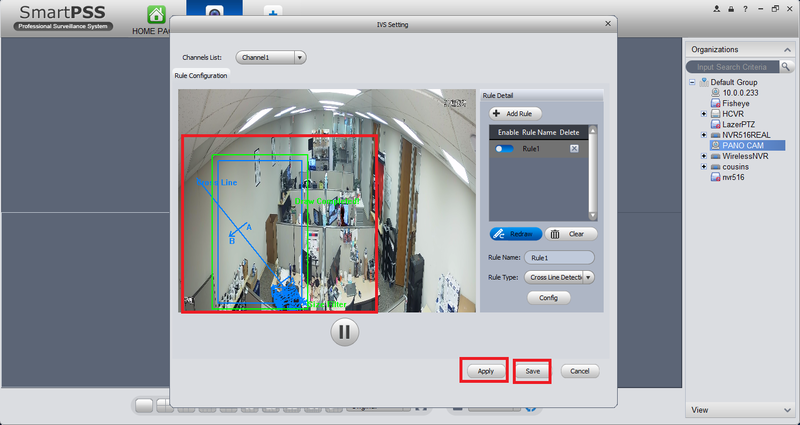Collapse the Default Group node
Screen dimensions: 800x425
(692, 82)
